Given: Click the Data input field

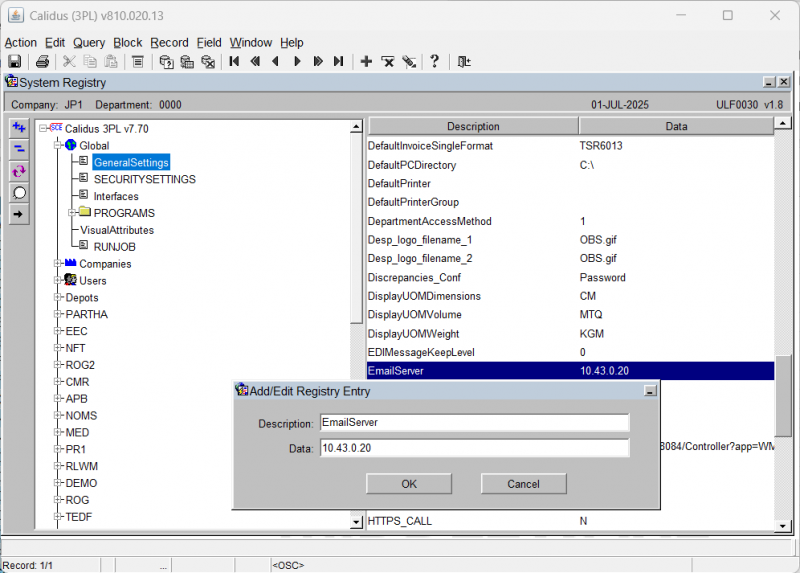Looking at the screenshot, I should pyautogui.click(x=474, y=448).
